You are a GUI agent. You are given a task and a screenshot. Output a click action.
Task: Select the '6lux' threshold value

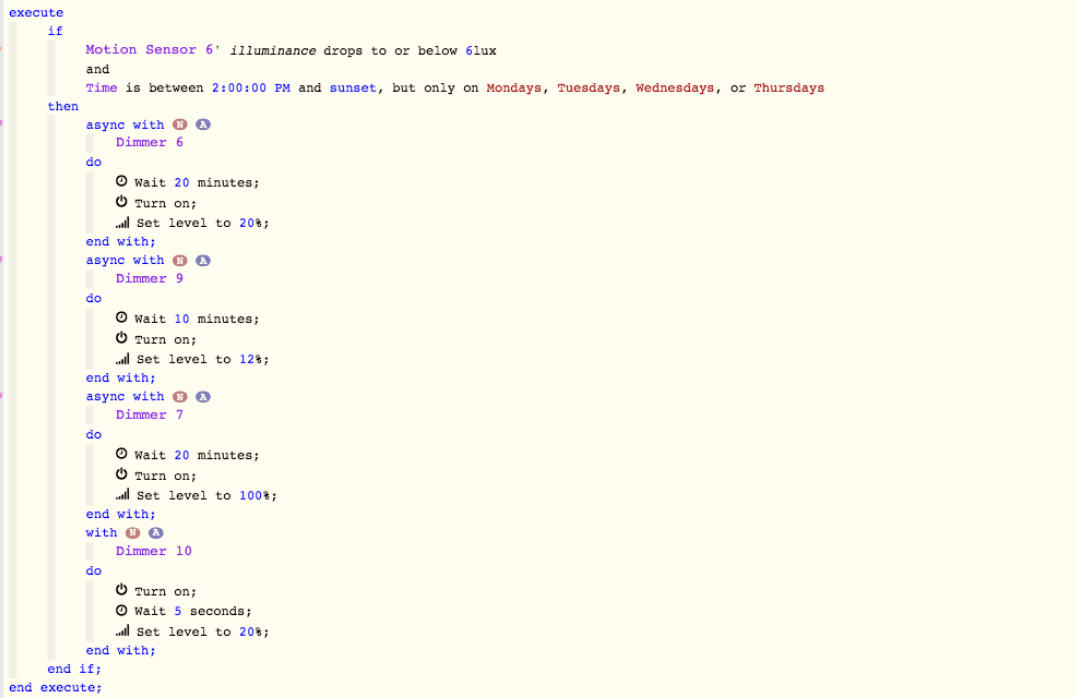(481, 51)
